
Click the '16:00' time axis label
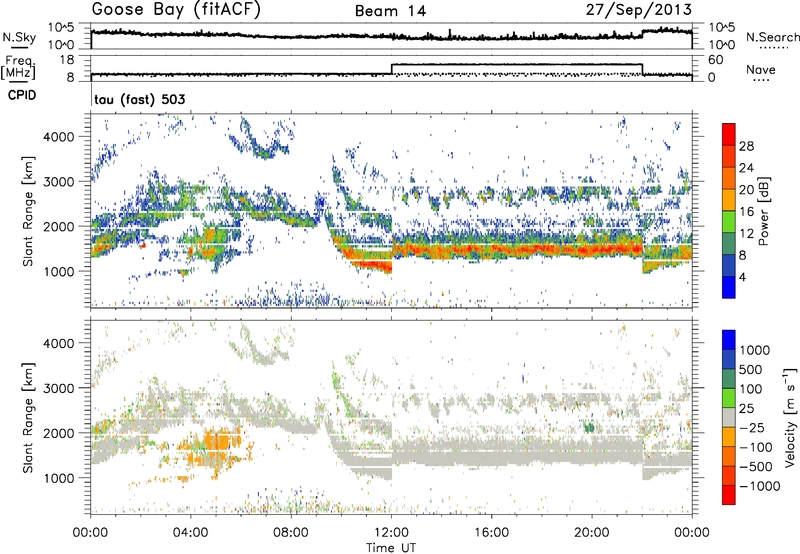(491, 533)
